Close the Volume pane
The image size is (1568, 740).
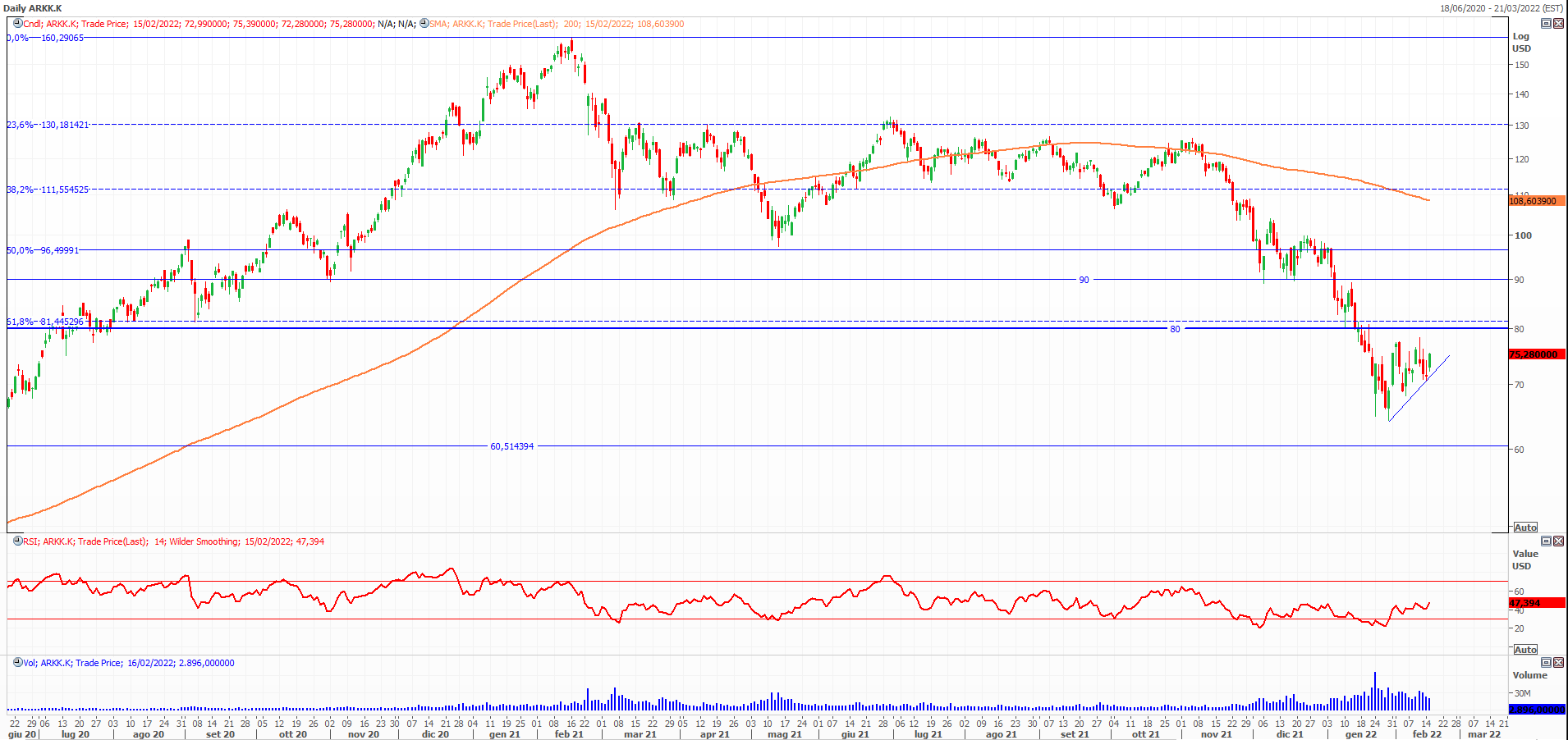1558,663
